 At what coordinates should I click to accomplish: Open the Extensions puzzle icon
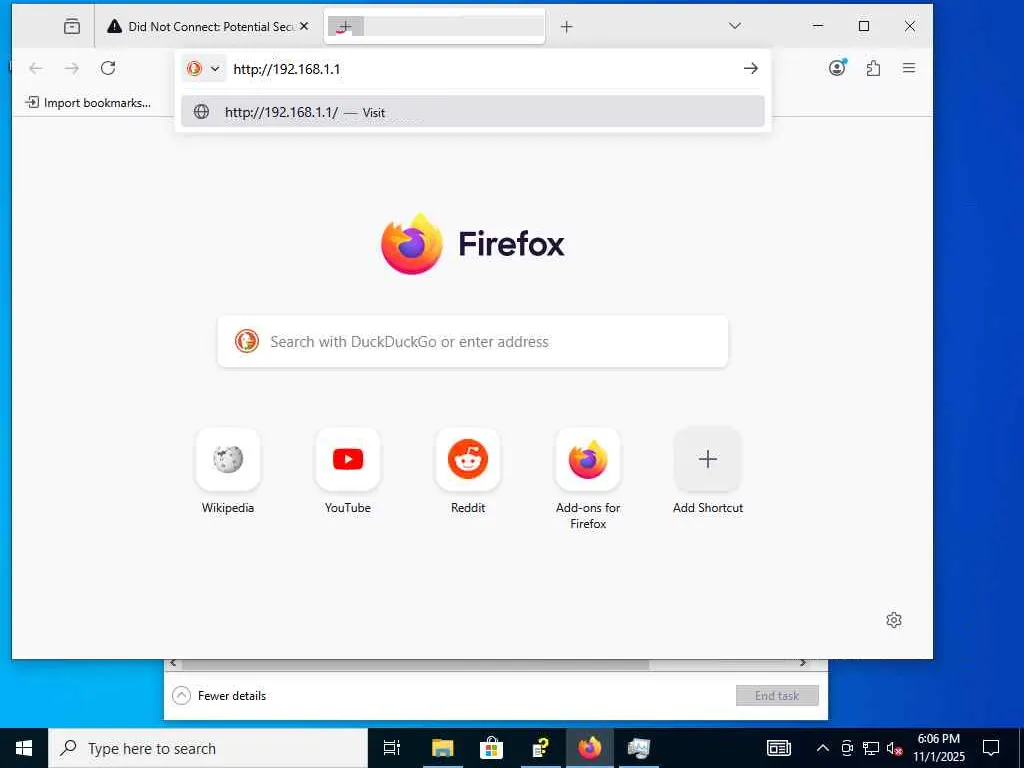(873, 68)
